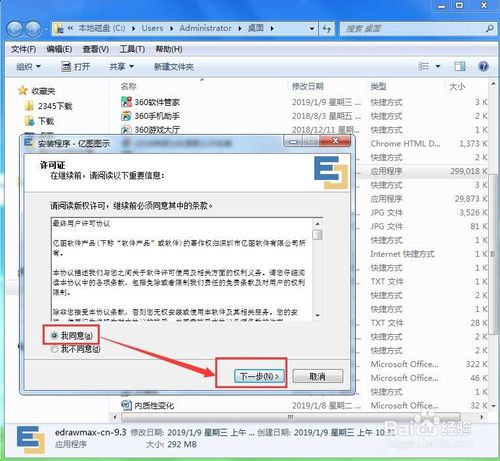Select the 我同意 radio button
The height and width of the screenshot is (461, 500).
55,335
